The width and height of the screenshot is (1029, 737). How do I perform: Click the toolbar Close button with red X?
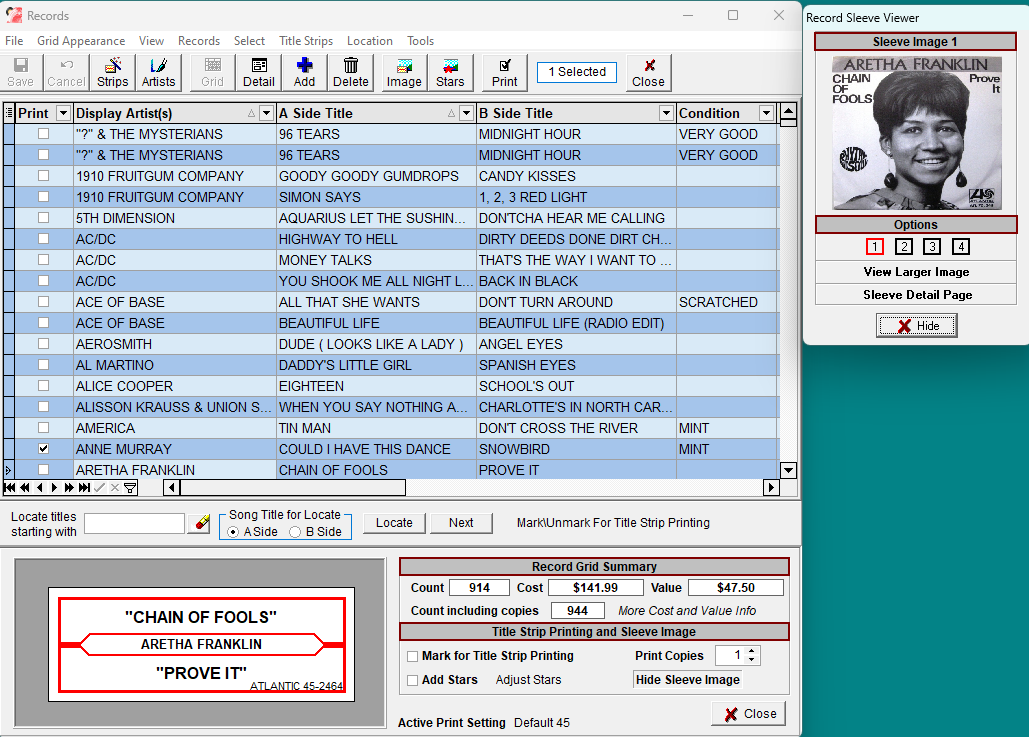[648, 72]
